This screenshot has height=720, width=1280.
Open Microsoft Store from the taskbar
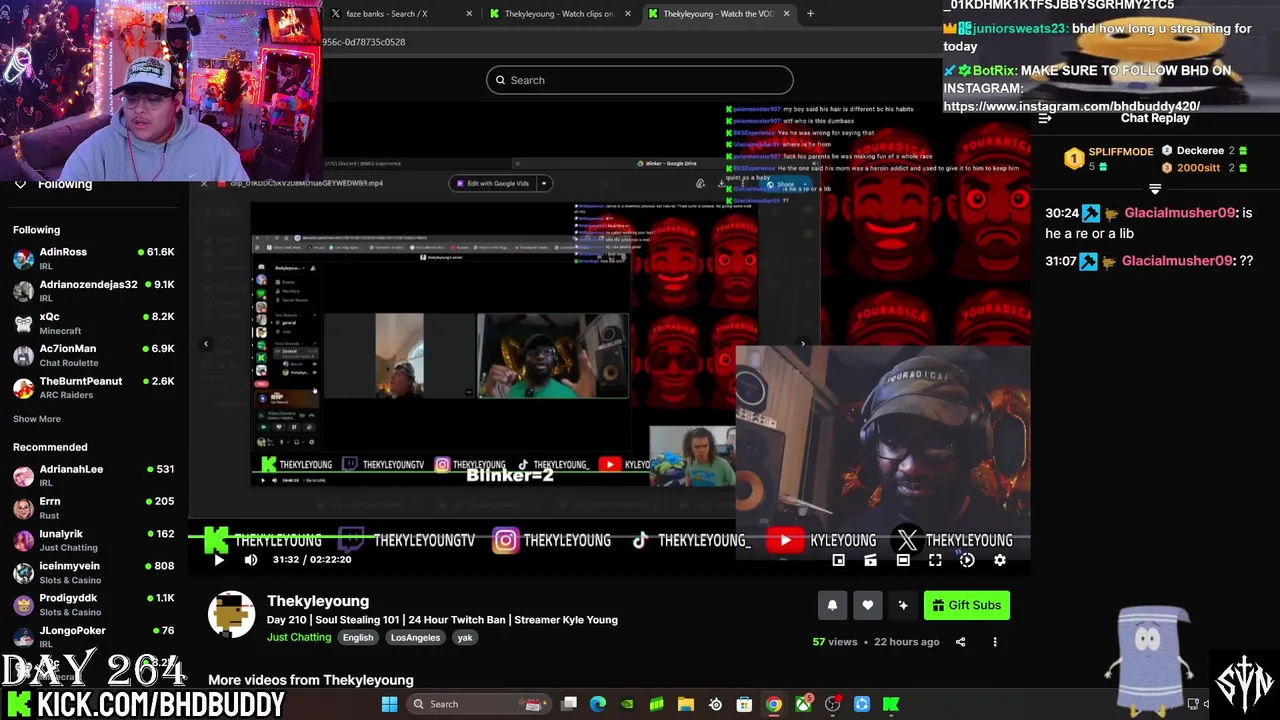744,704
